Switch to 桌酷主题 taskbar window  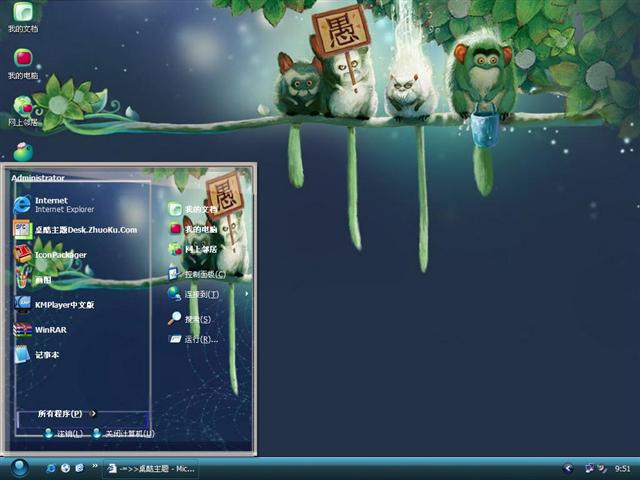151,469
